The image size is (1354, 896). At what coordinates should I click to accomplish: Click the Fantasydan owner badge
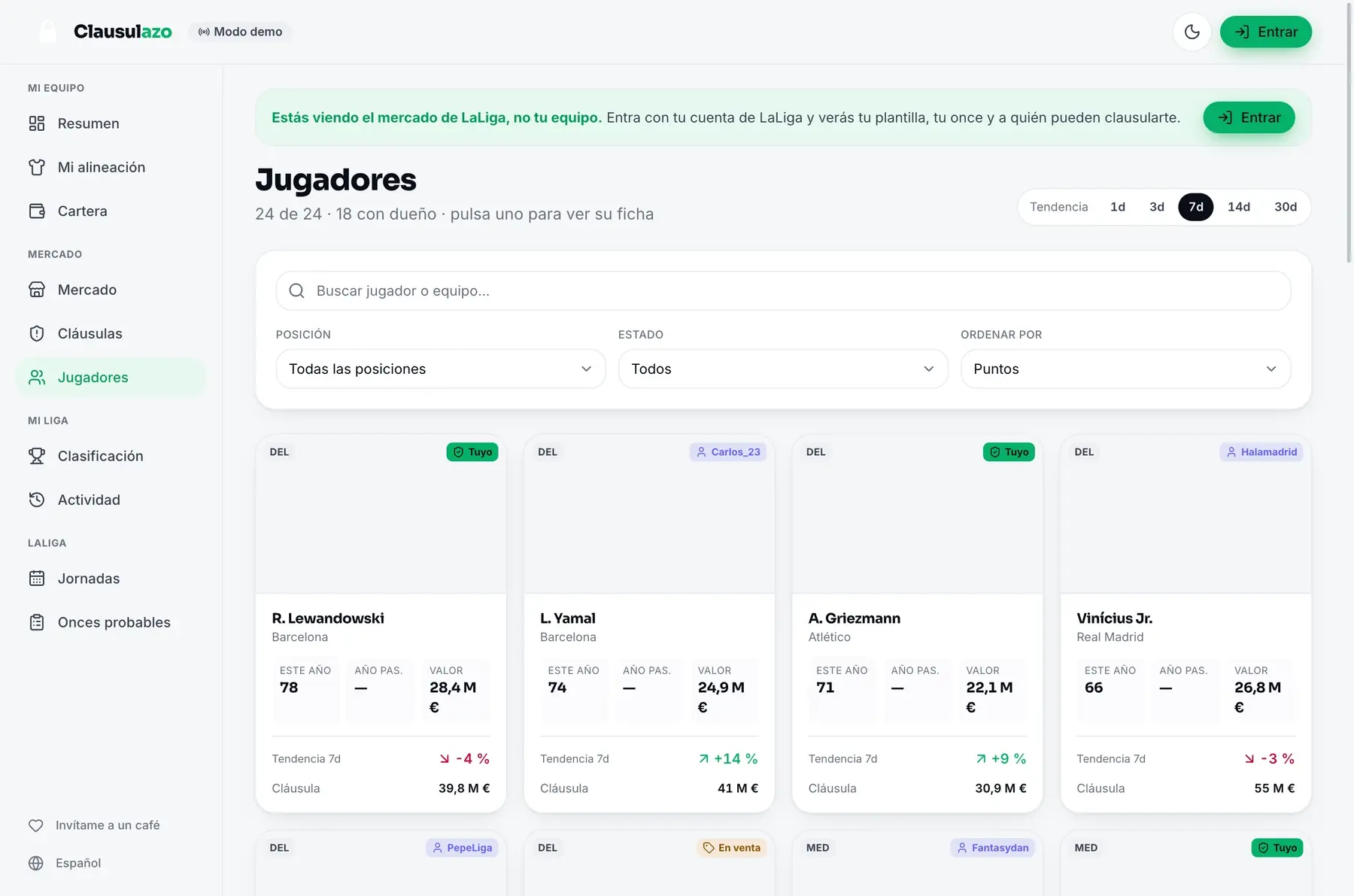pos(992,848)
